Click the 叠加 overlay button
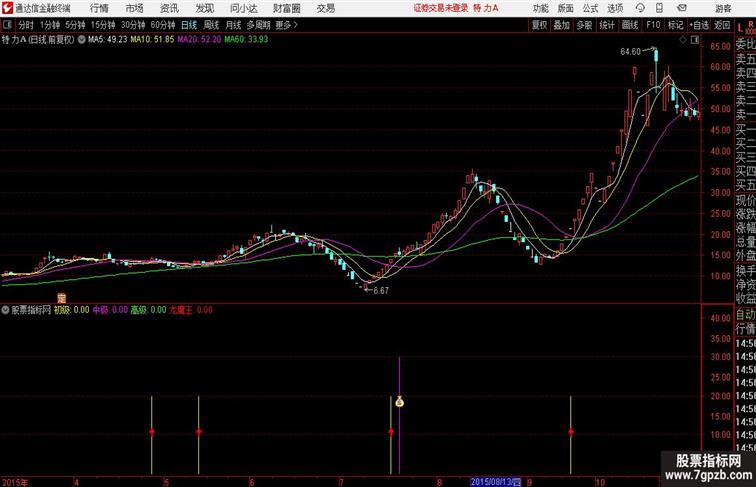Image resolution: width=756 pixels, height=487 pixels. coord(562,25)
